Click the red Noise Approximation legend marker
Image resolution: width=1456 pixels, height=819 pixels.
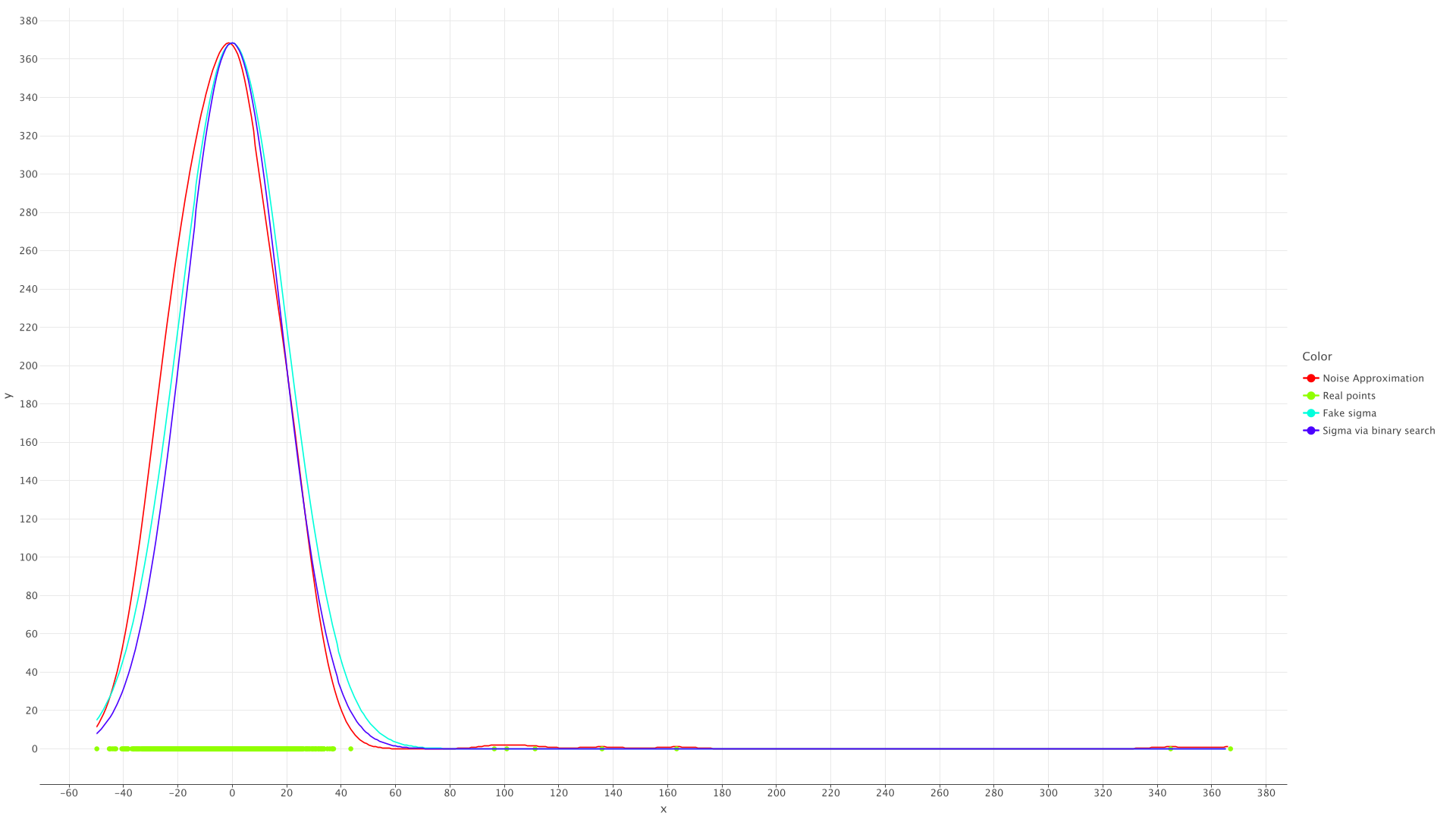tap(1311, 378)
